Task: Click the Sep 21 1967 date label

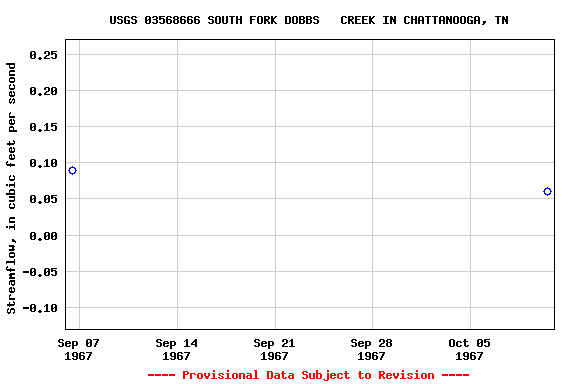Action: (x=274, y=349)
